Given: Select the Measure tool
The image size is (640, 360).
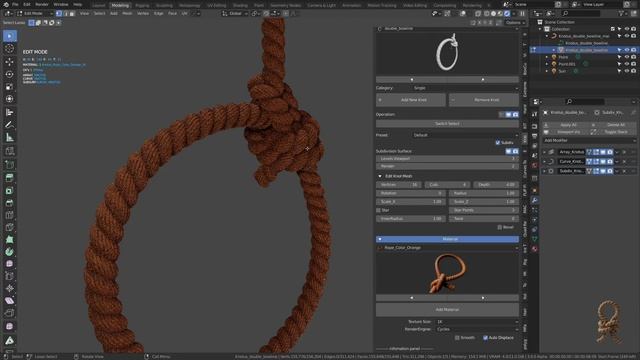Looking at the screenshot, I should [9, 138].
